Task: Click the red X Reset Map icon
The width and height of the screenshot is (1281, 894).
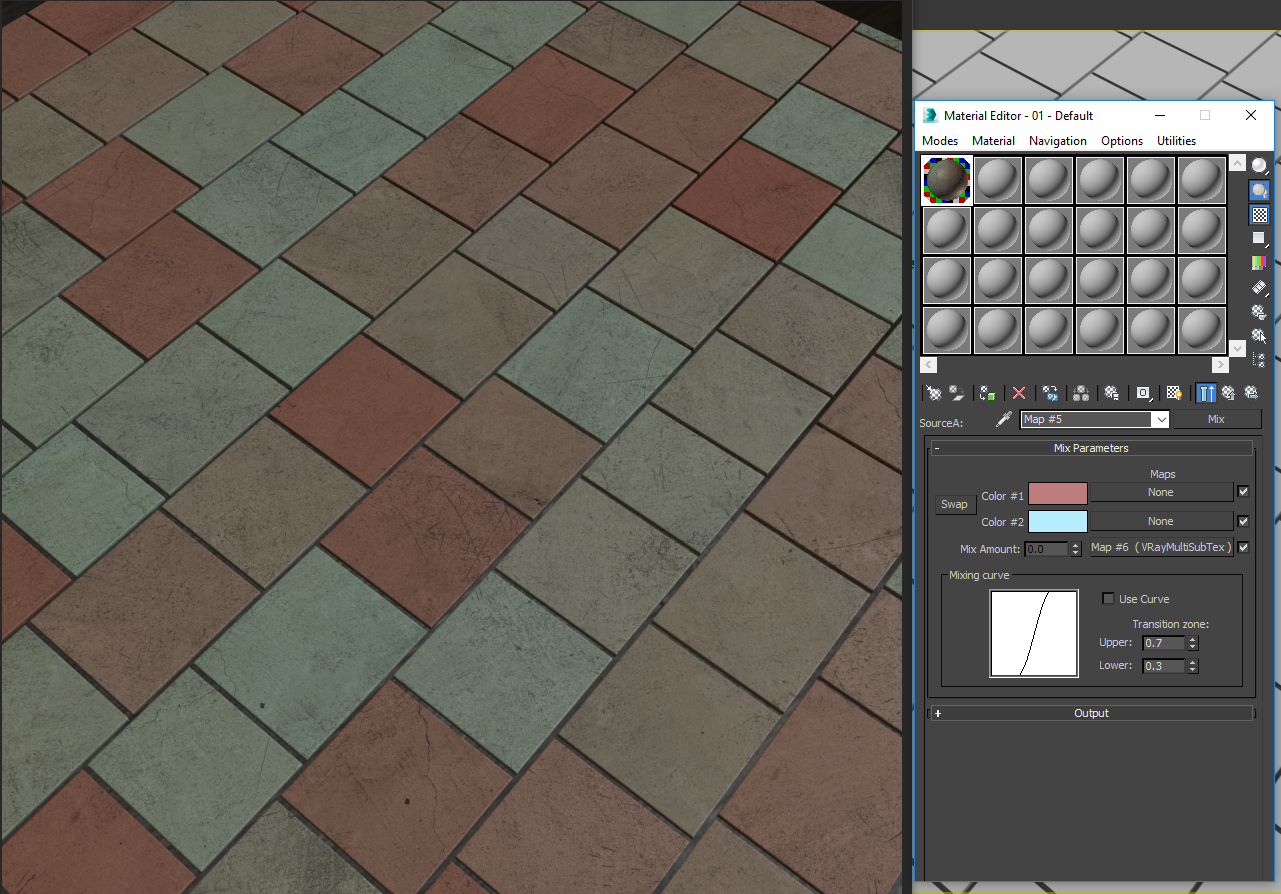Action: click(x=1019, y=393)
